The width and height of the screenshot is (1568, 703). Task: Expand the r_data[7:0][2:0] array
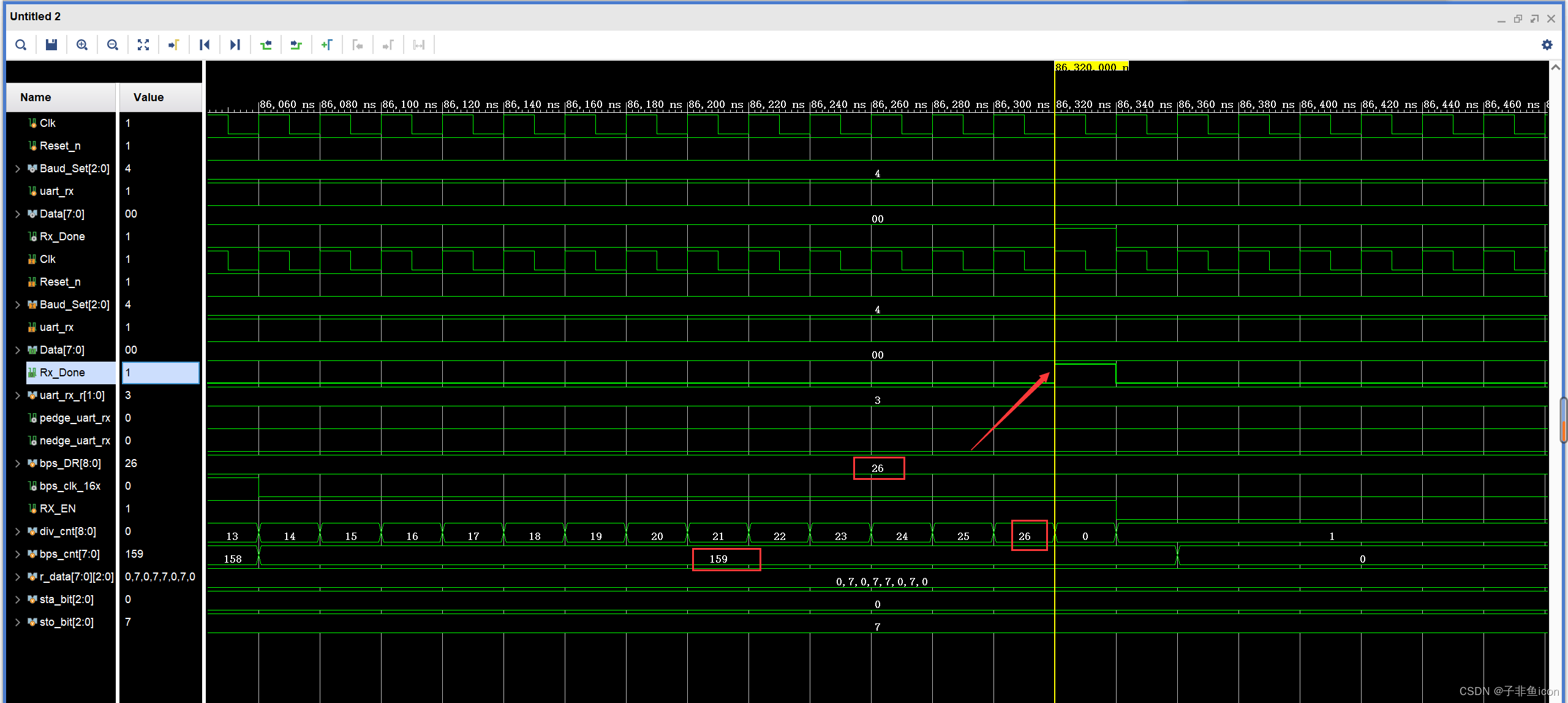[18, 577]
